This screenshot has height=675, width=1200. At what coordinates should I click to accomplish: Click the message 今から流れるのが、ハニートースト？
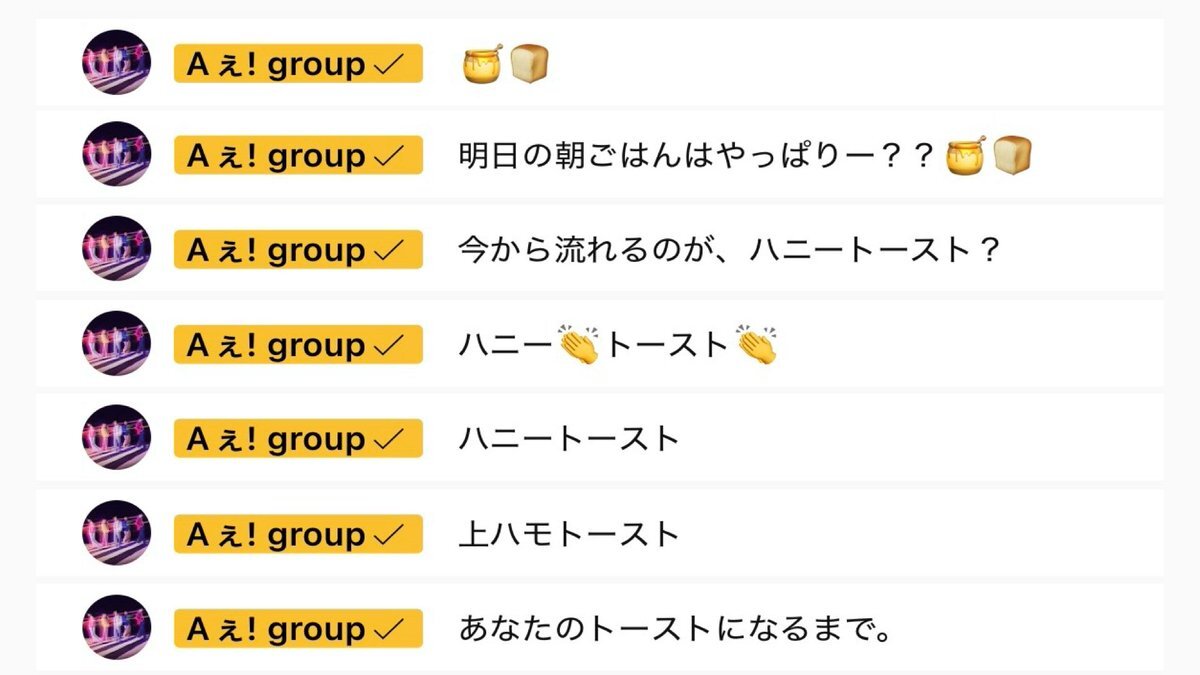point(729,250)
